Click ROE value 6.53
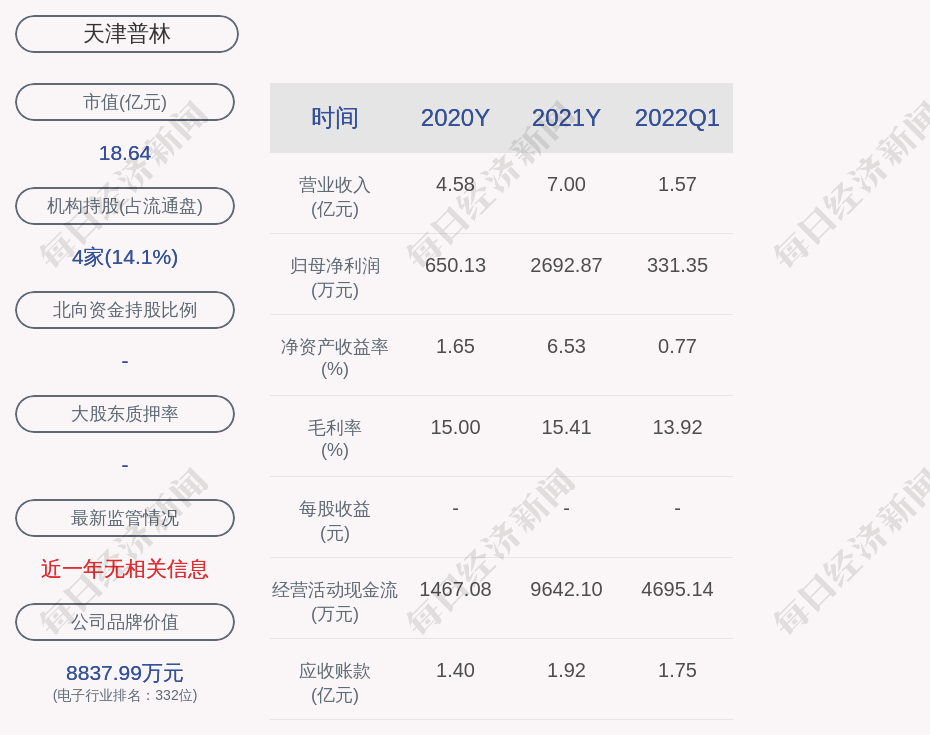The width and height of the screenshot is (930, 735). 566,346
